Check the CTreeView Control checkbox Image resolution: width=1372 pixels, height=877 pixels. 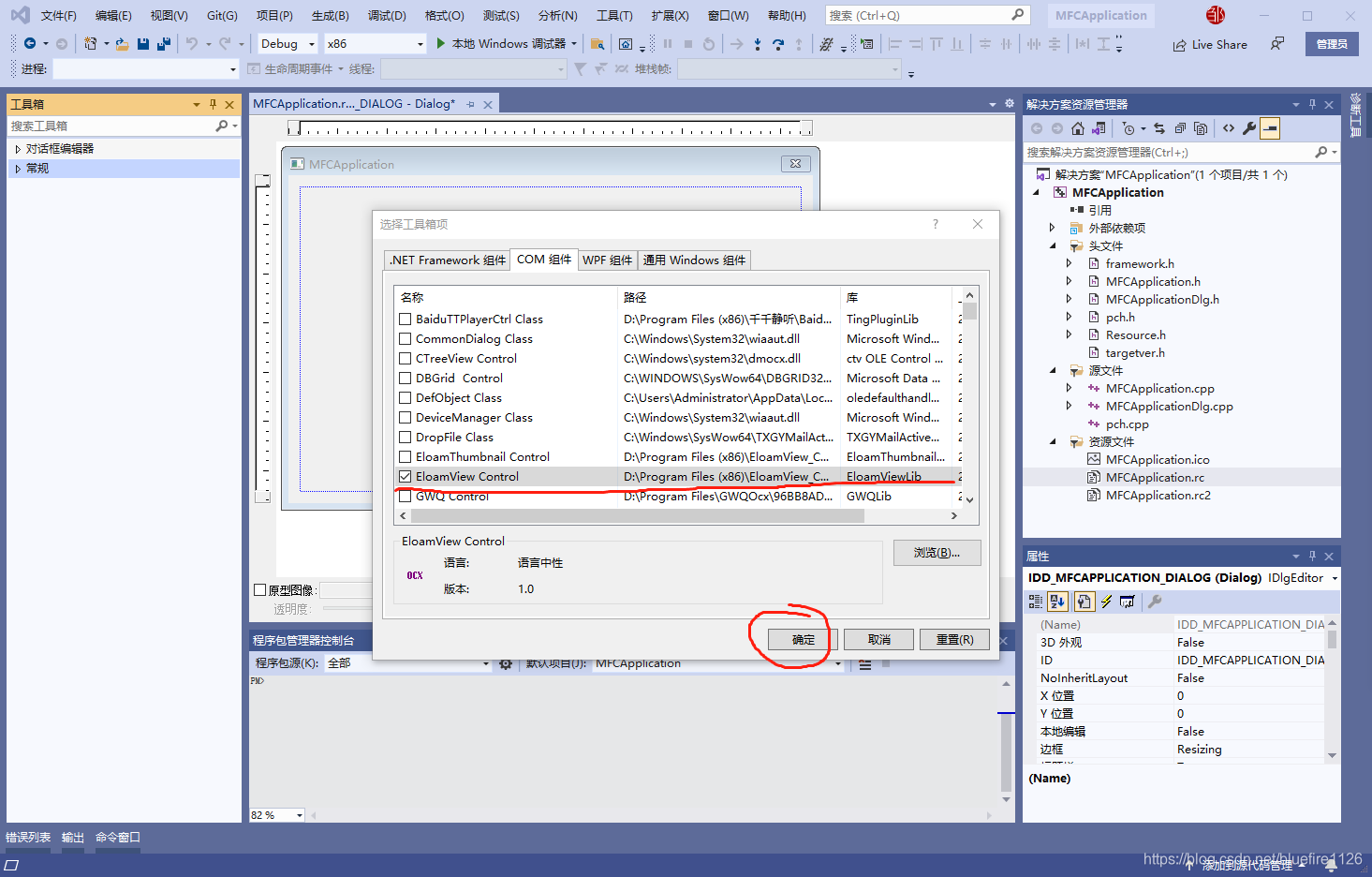tap(406, 358)
